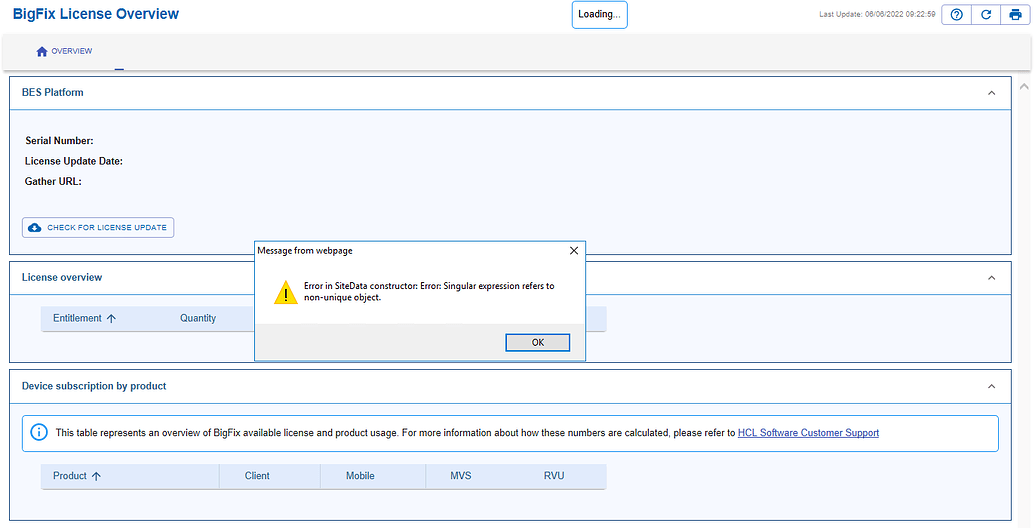
Task: Click the RVU column header
Action: click(x=554, y=476)
